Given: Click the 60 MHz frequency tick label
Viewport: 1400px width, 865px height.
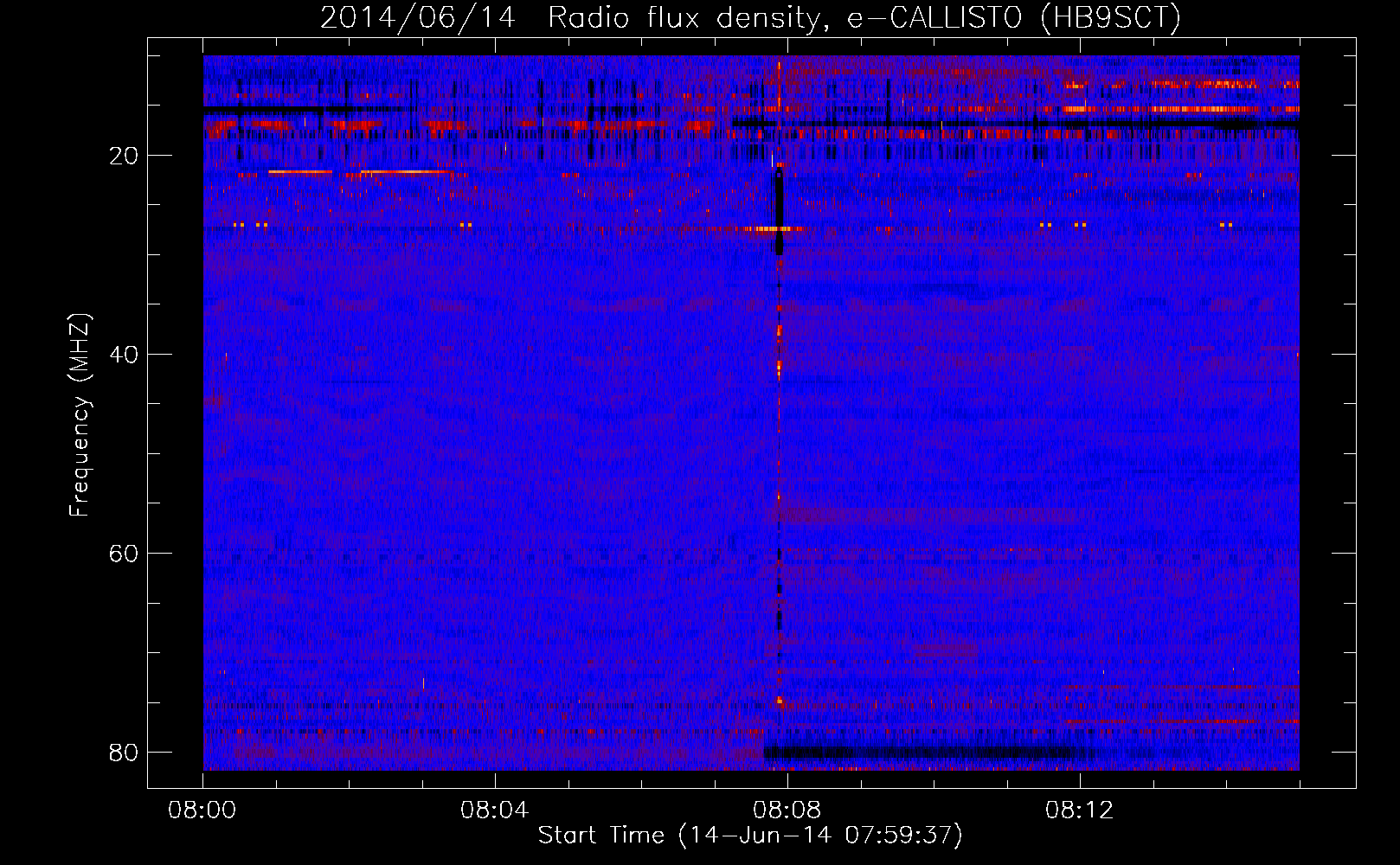Looking at the screenshot, I should (124, 554).
